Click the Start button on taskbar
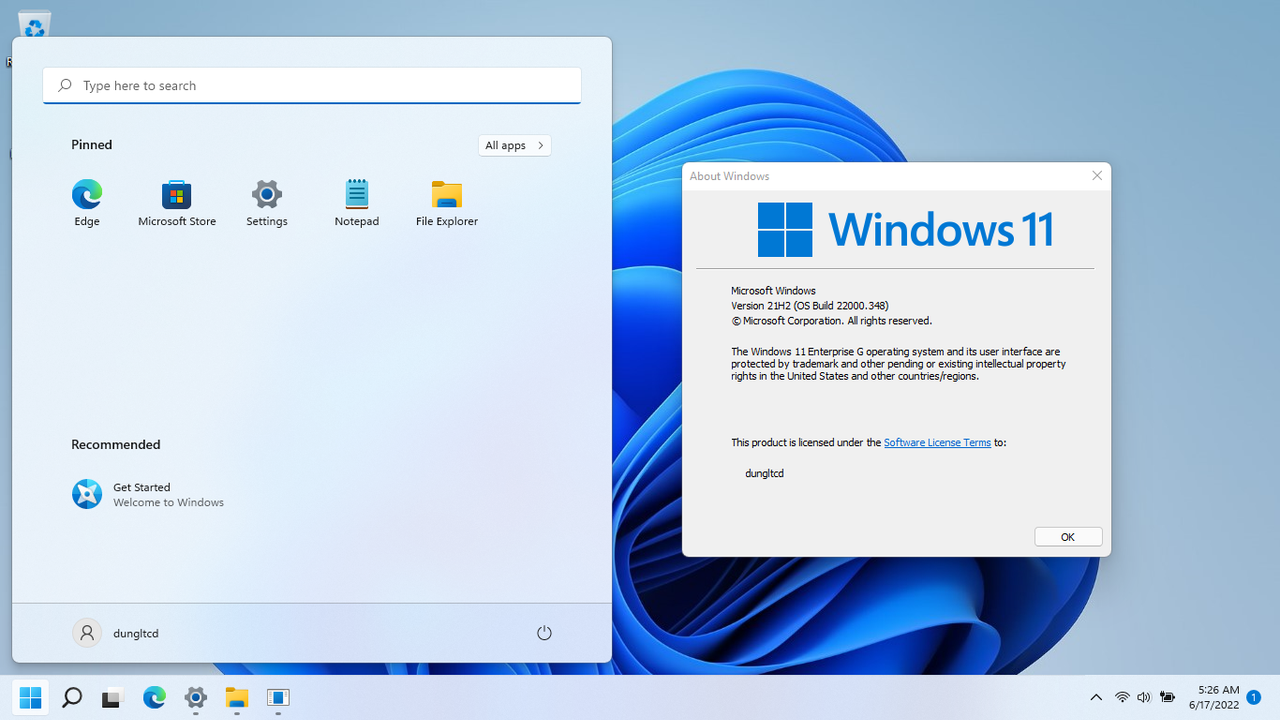 click(x=31, y=697)
